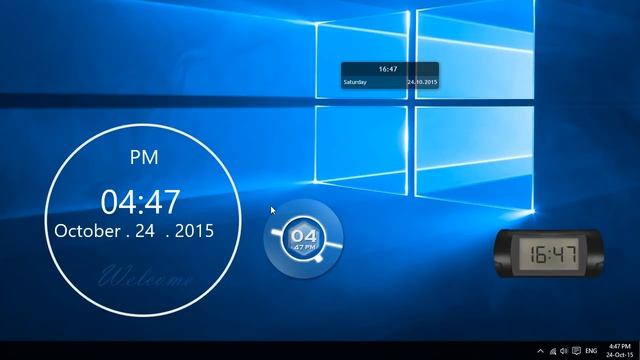Open the network signal tray icon

[553, 351]
